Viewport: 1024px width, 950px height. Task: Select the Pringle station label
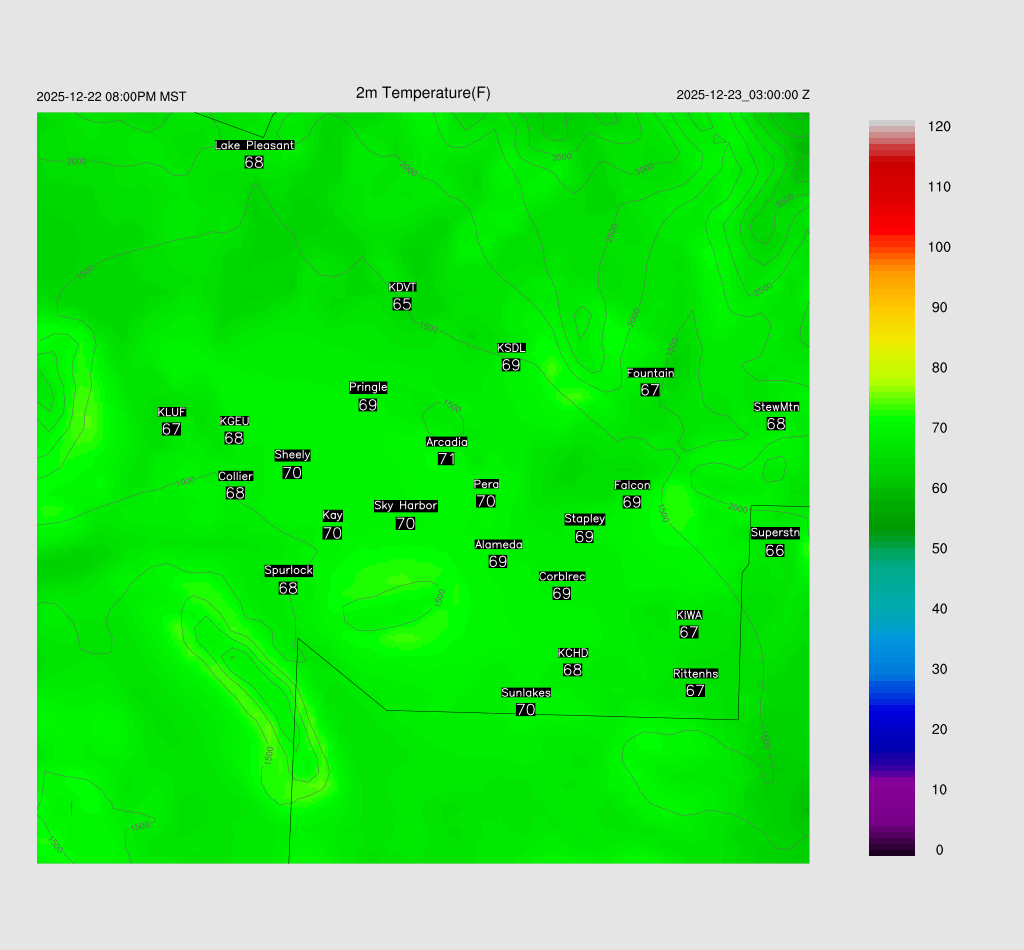click(x=368, y=387)
